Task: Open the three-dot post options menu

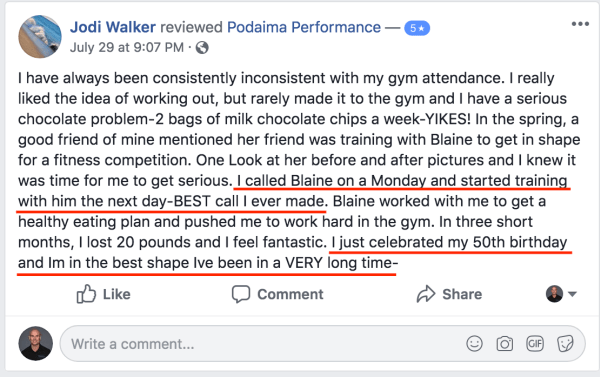Action: click(580, 24)
